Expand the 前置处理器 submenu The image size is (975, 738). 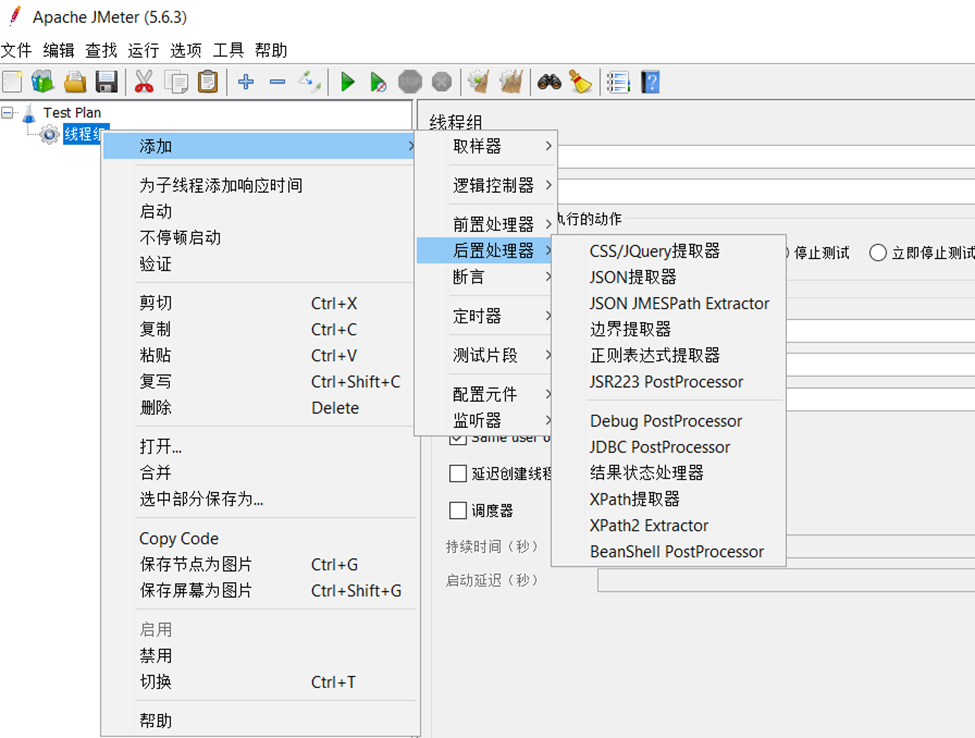(x=485, y=224)
